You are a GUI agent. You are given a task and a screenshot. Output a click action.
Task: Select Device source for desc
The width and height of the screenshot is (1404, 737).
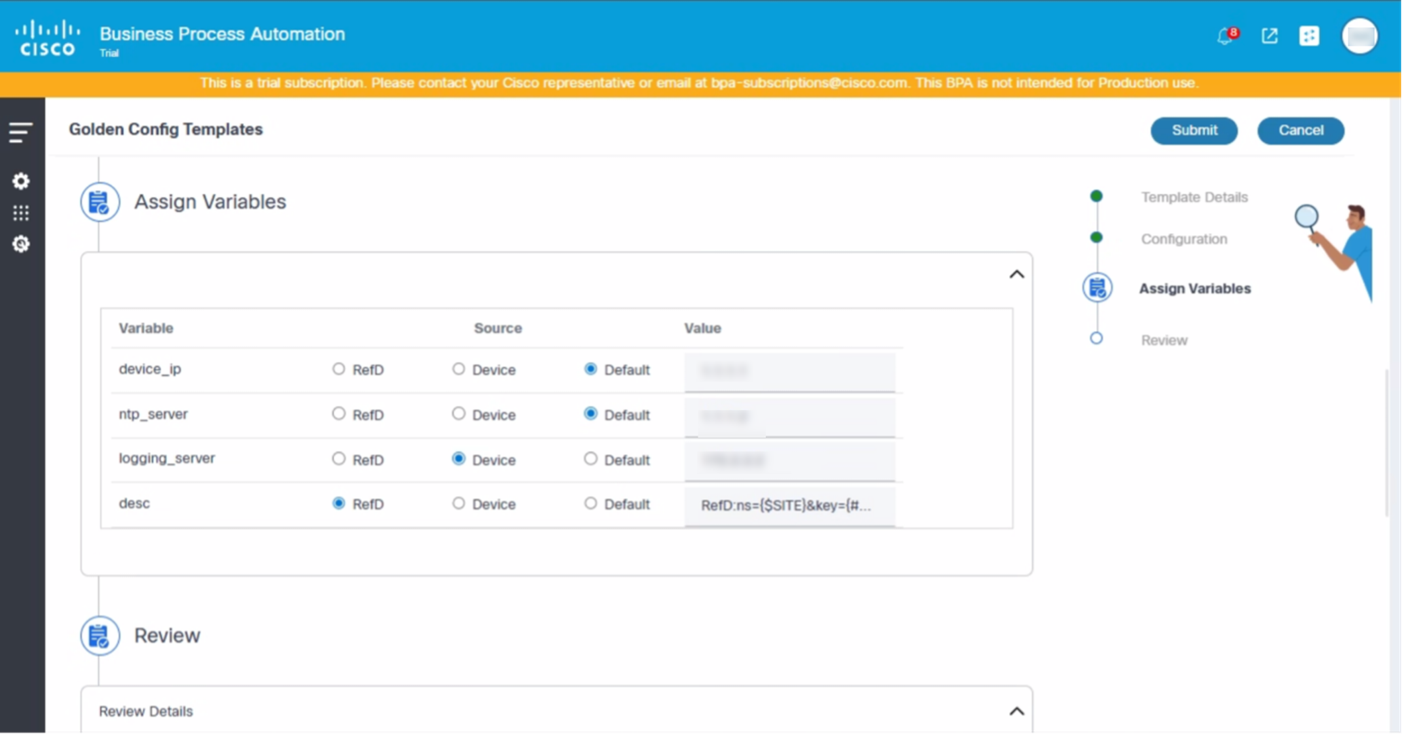click(x=459, y=504)
